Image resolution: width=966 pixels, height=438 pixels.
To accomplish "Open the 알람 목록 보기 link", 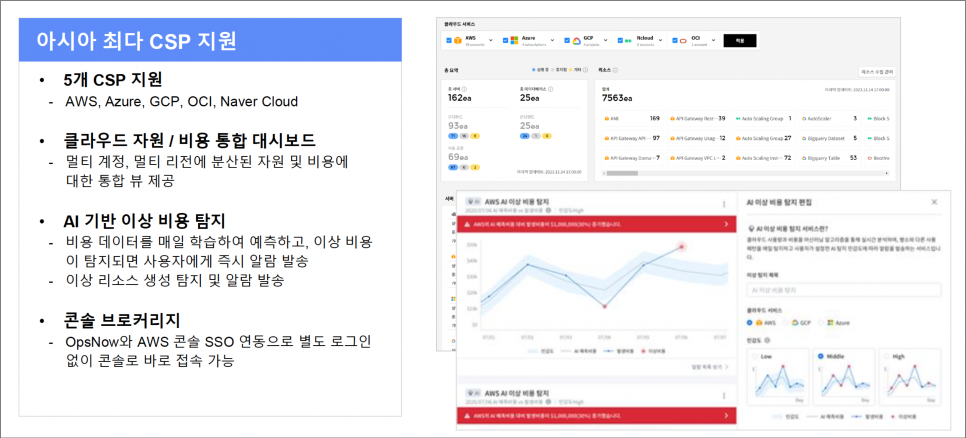I will (710, 367).
